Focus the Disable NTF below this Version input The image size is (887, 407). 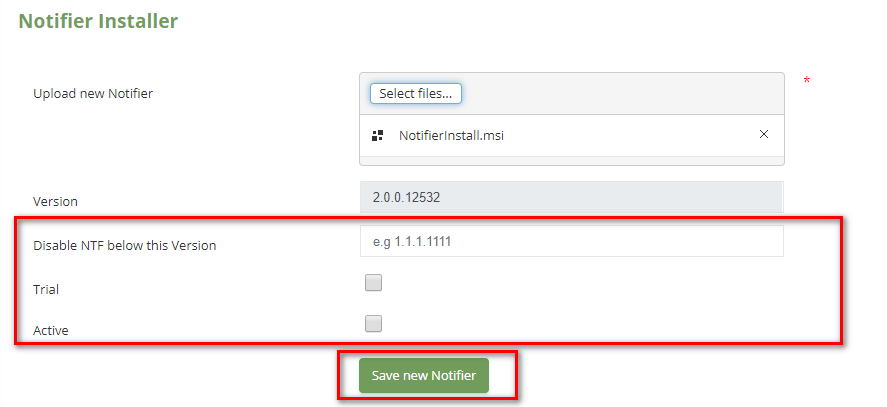pos(571,241)
